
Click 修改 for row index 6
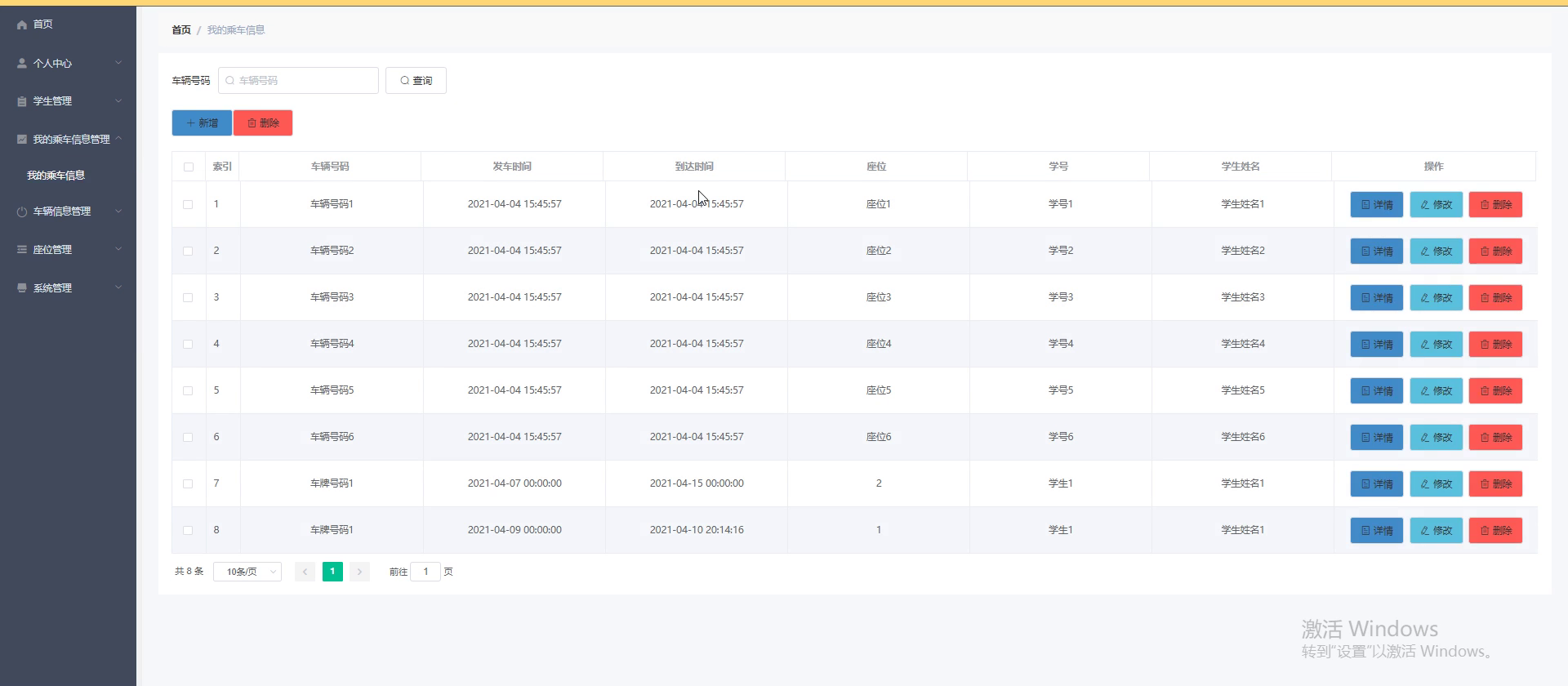point(1437,438)
